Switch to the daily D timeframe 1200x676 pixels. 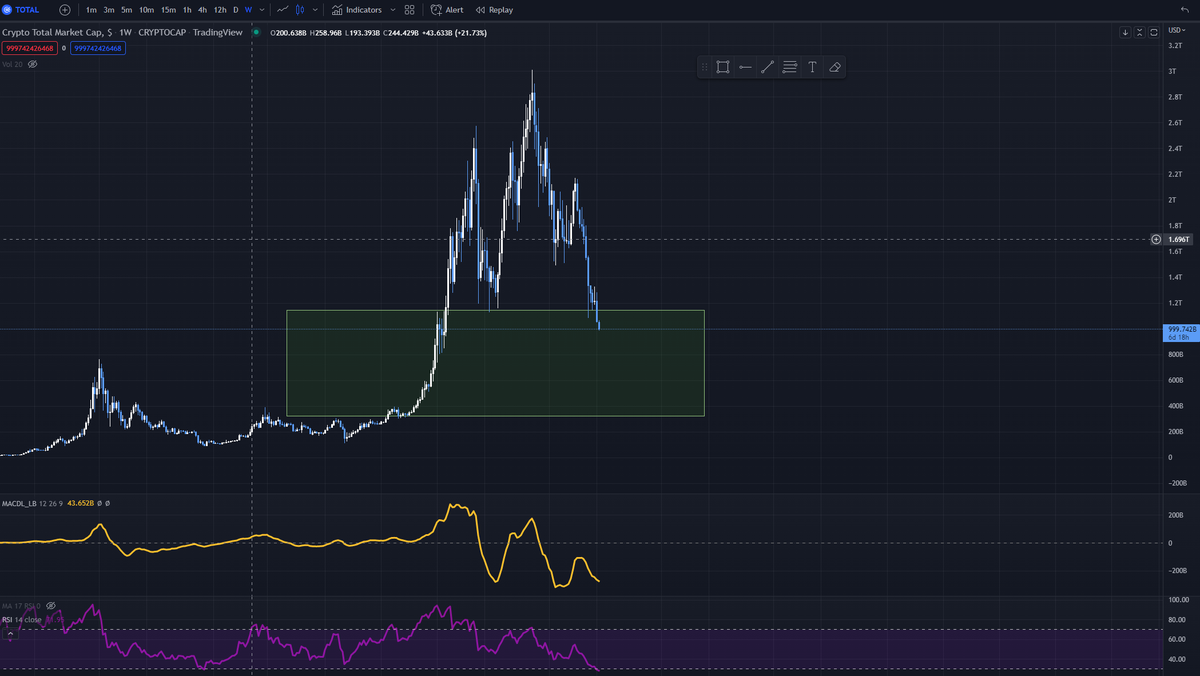click(x=236, y=9)
